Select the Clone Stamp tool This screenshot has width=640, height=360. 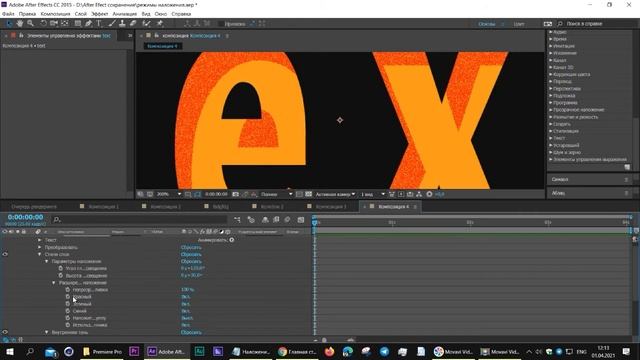pos(122,24)
